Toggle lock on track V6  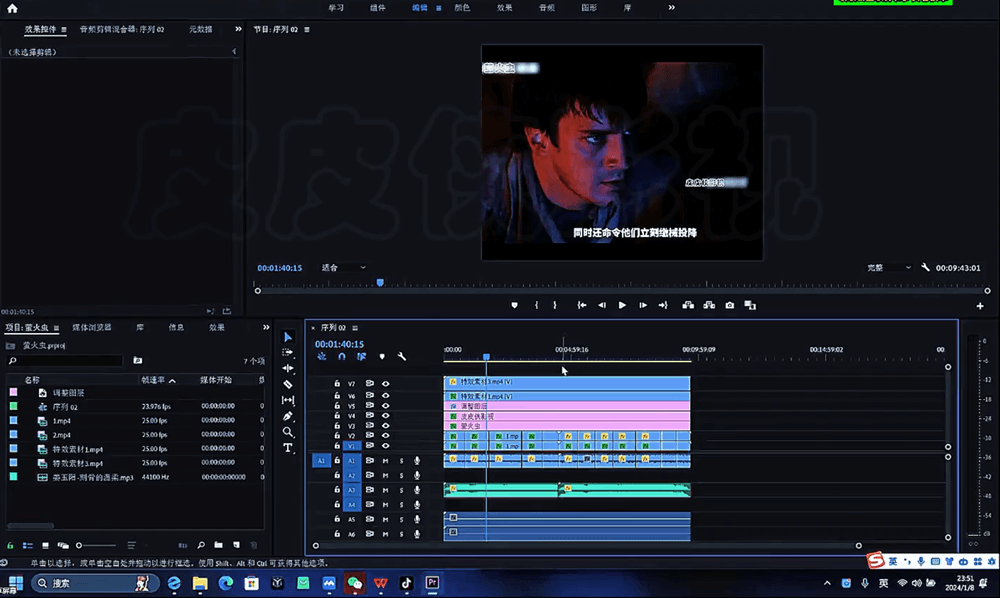(337, 395)
